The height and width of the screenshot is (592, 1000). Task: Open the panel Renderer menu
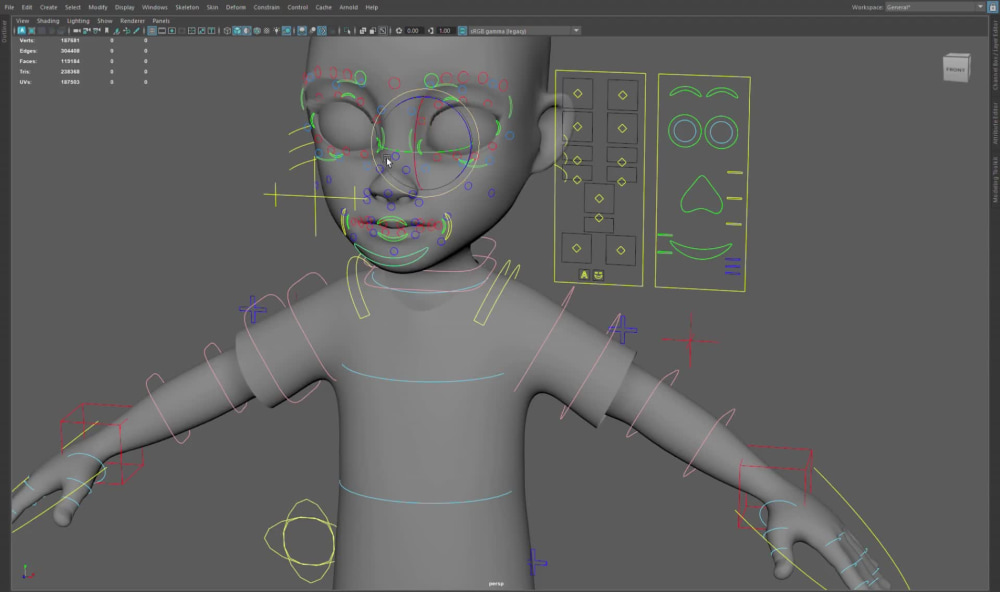(x=133, y=21)
